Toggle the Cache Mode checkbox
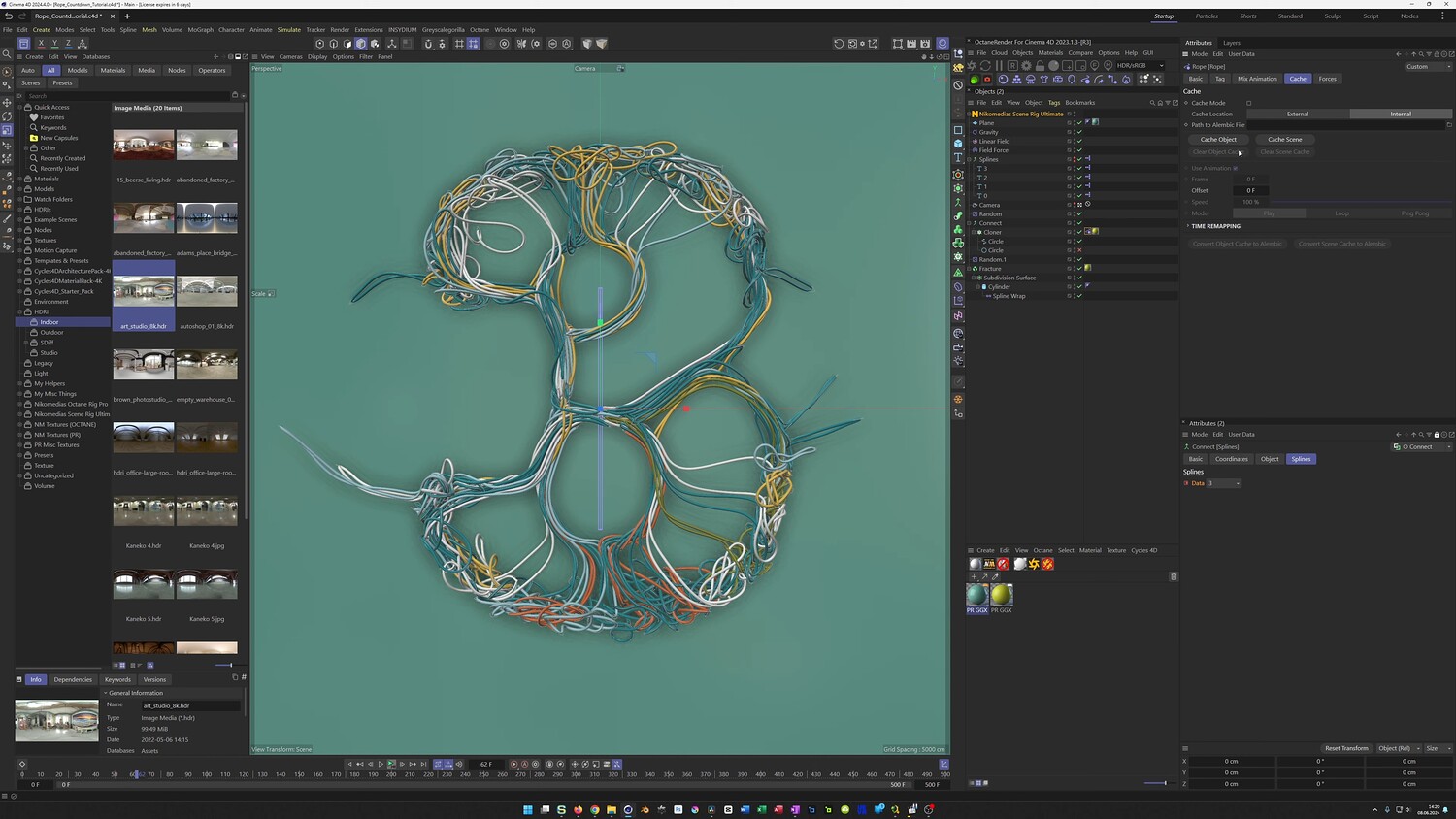The height and width of the screenshot is (819, 1456). 1249,103
